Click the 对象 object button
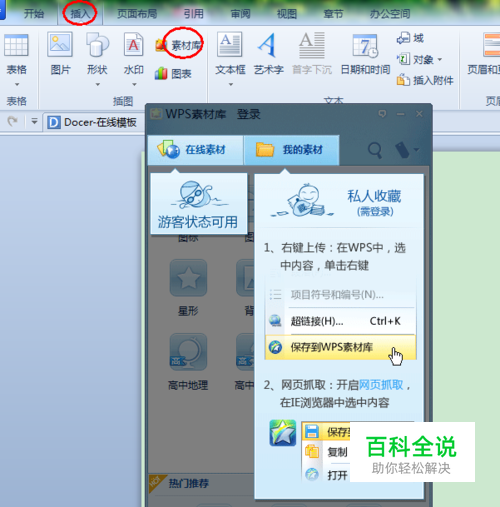This screenshot has height=507, width=500. [415, 60]
